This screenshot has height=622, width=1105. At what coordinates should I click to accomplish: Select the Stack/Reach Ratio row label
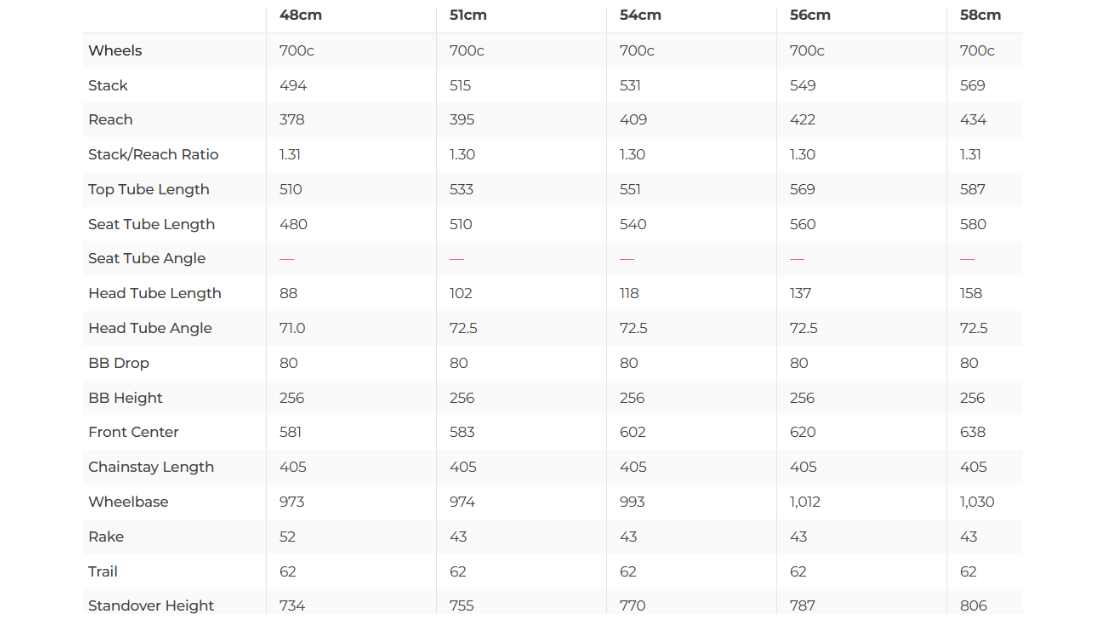point(153,155)
